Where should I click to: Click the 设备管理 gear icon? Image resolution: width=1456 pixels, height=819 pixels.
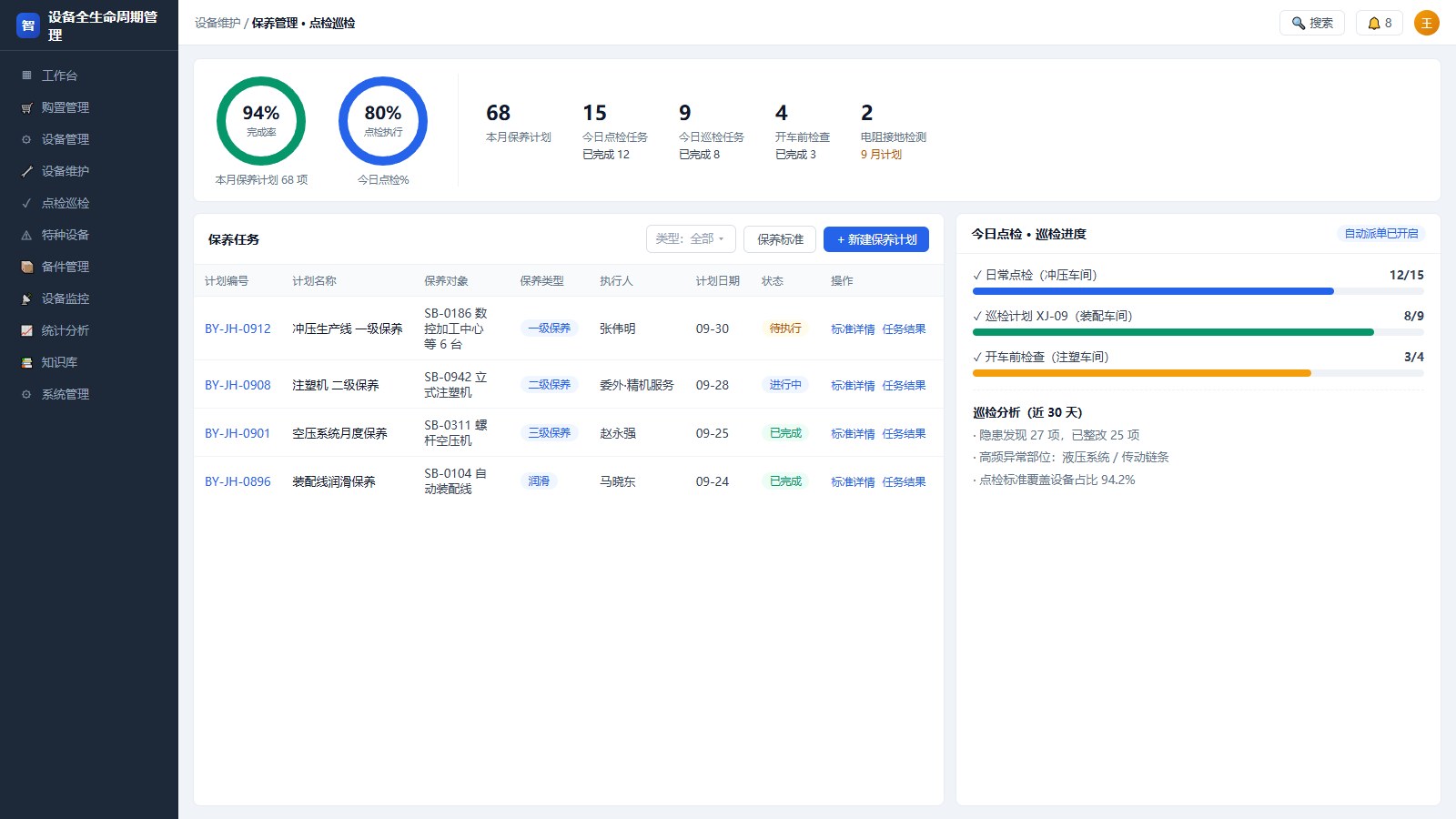coord(26,139)
